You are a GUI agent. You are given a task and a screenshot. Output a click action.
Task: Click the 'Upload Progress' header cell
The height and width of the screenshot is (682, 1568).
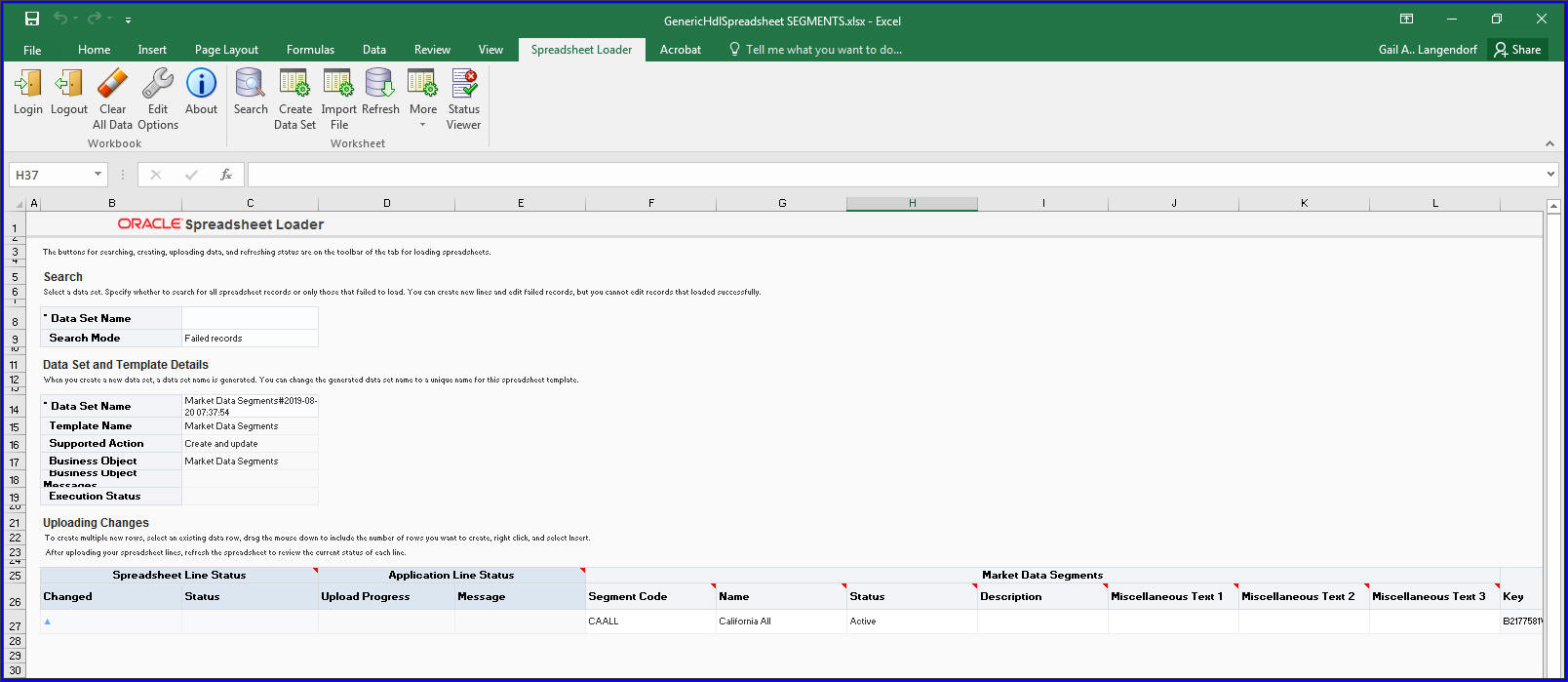click(x=386, y=596)
